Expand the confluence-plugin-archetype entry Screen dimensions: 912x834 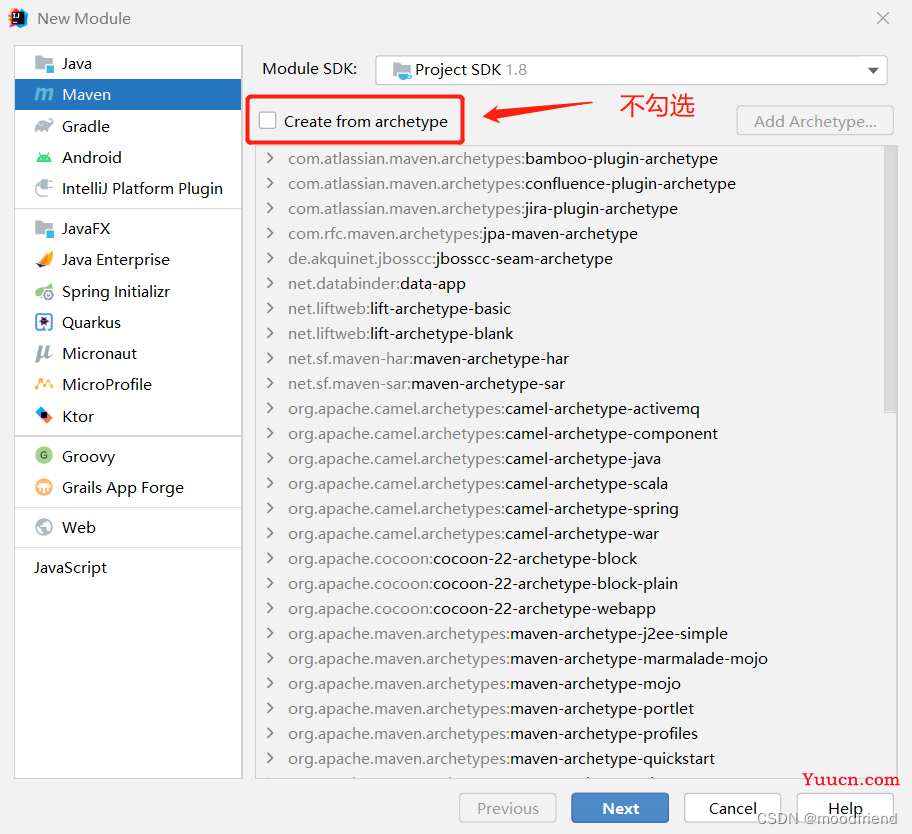270,183
